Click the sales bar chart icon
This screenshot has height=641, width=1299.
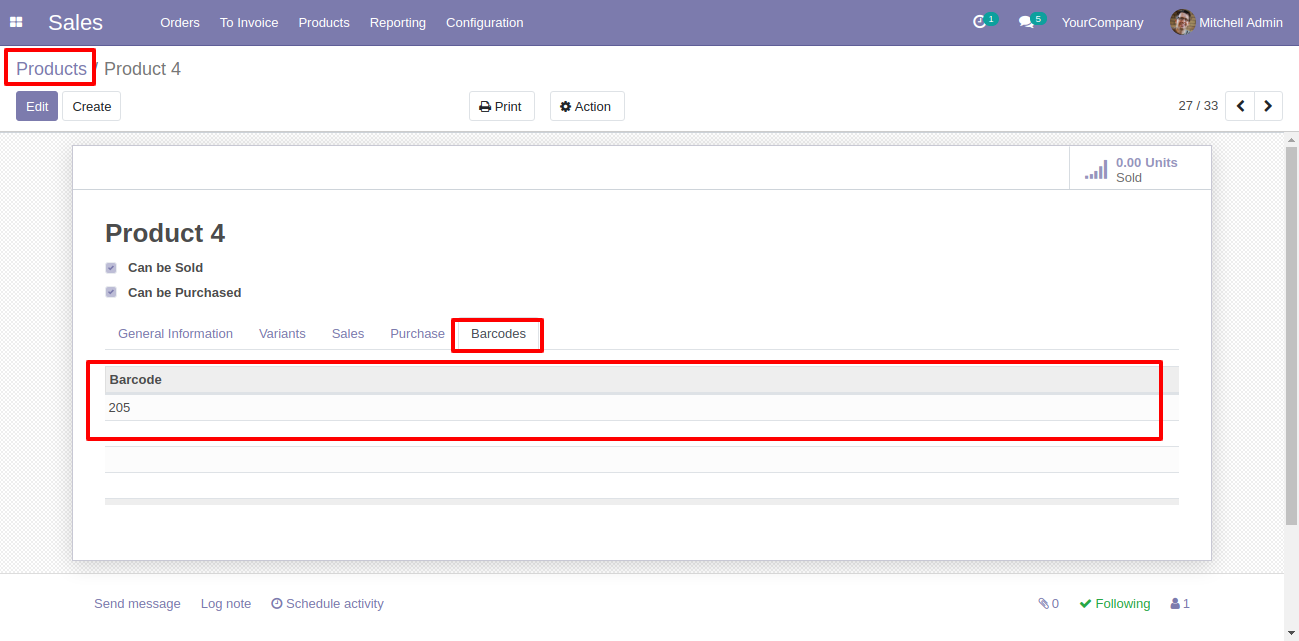(1096, 170)
